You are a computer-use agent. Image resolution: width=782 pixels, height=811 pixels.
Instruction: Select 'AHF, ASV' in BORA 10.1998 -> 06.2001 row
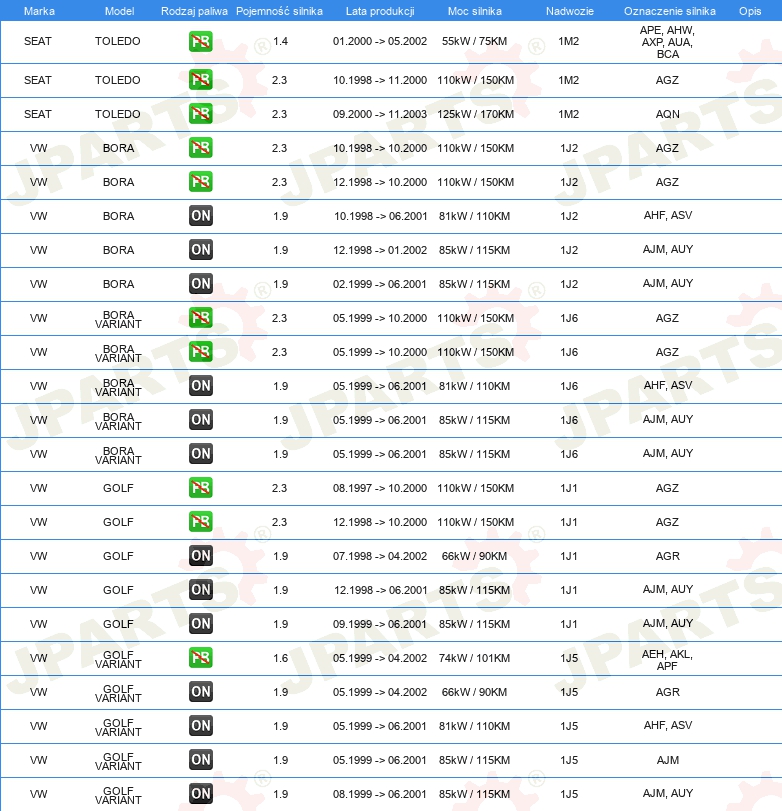668,215
